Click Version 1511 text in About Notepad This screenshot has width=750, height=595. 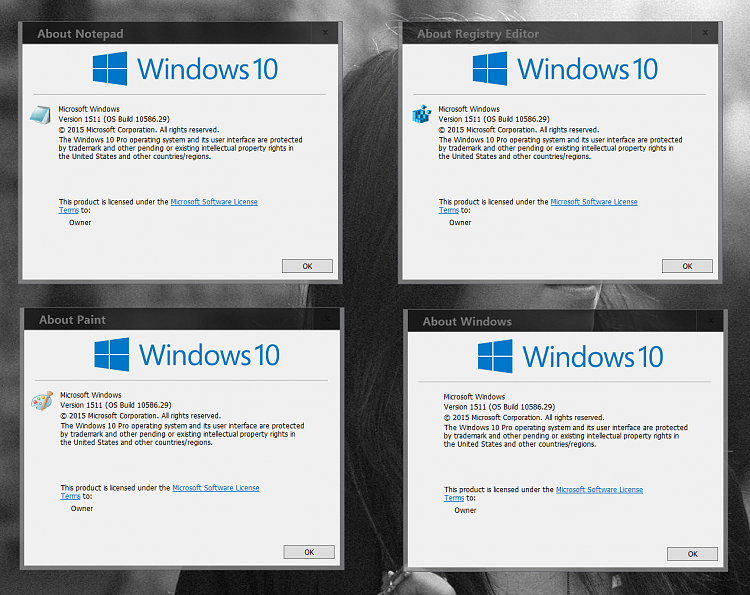(114, 119)
